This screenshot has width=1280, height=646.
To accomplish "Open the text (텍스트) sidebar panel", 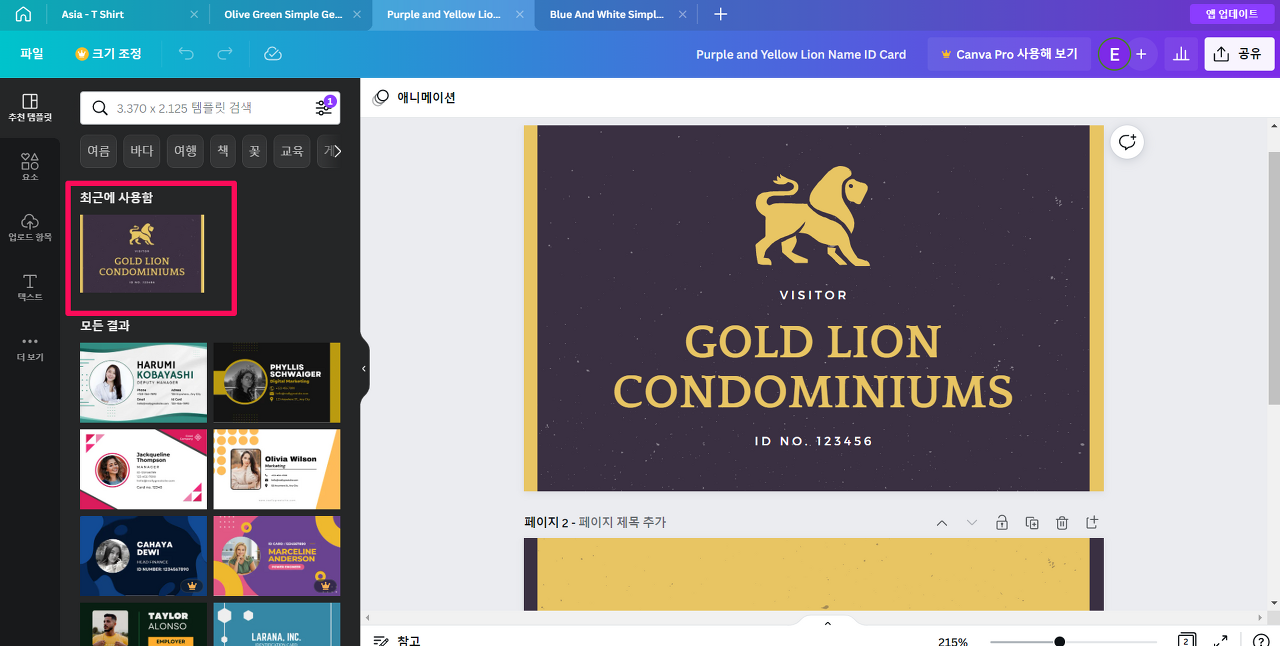I will pos(30,287).
